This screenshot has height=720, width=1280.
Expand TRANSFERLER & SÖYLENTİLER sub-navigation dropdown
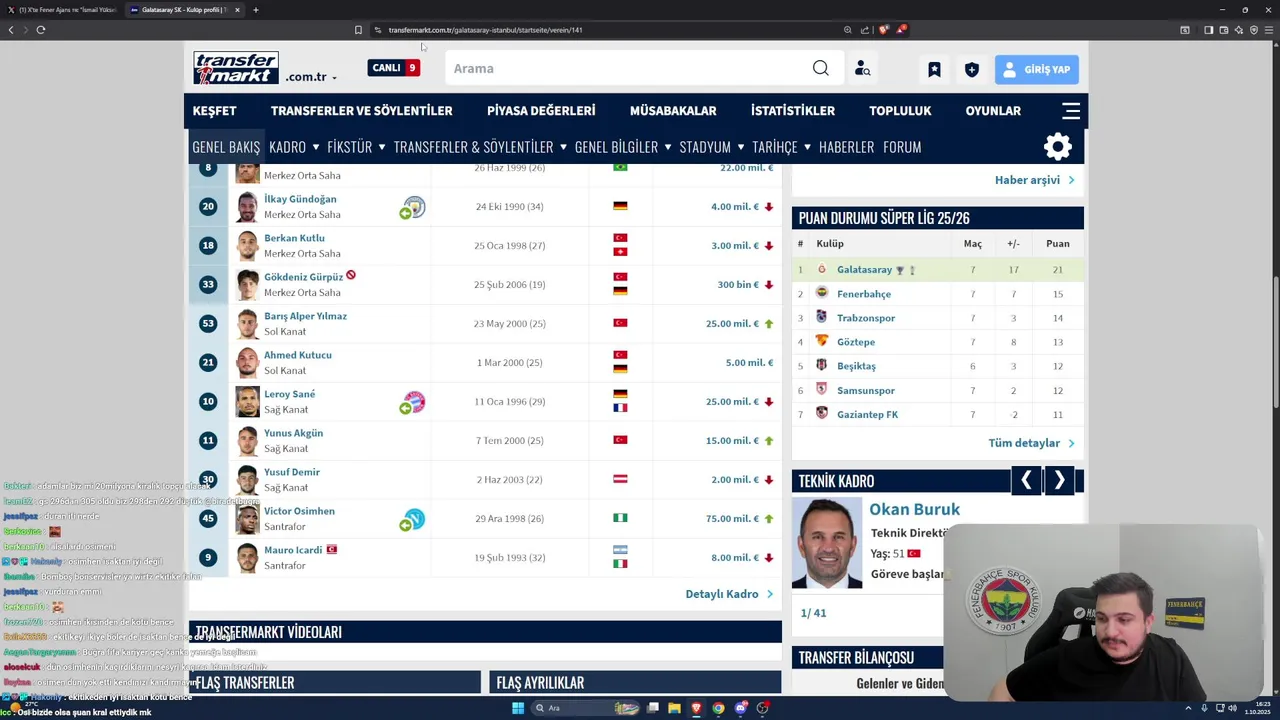point(563,147)
